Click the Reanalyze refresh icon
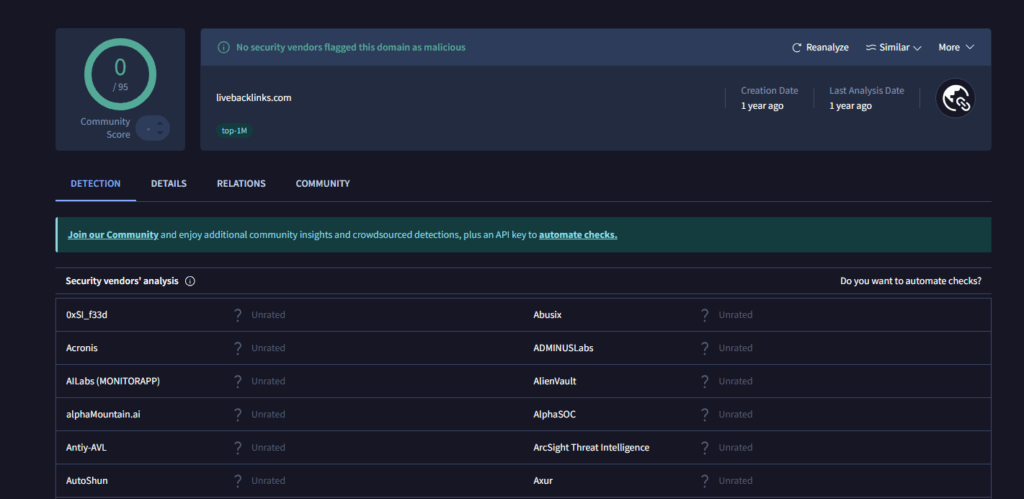This screenshot has width=1024, height=499. pos(797,48)
